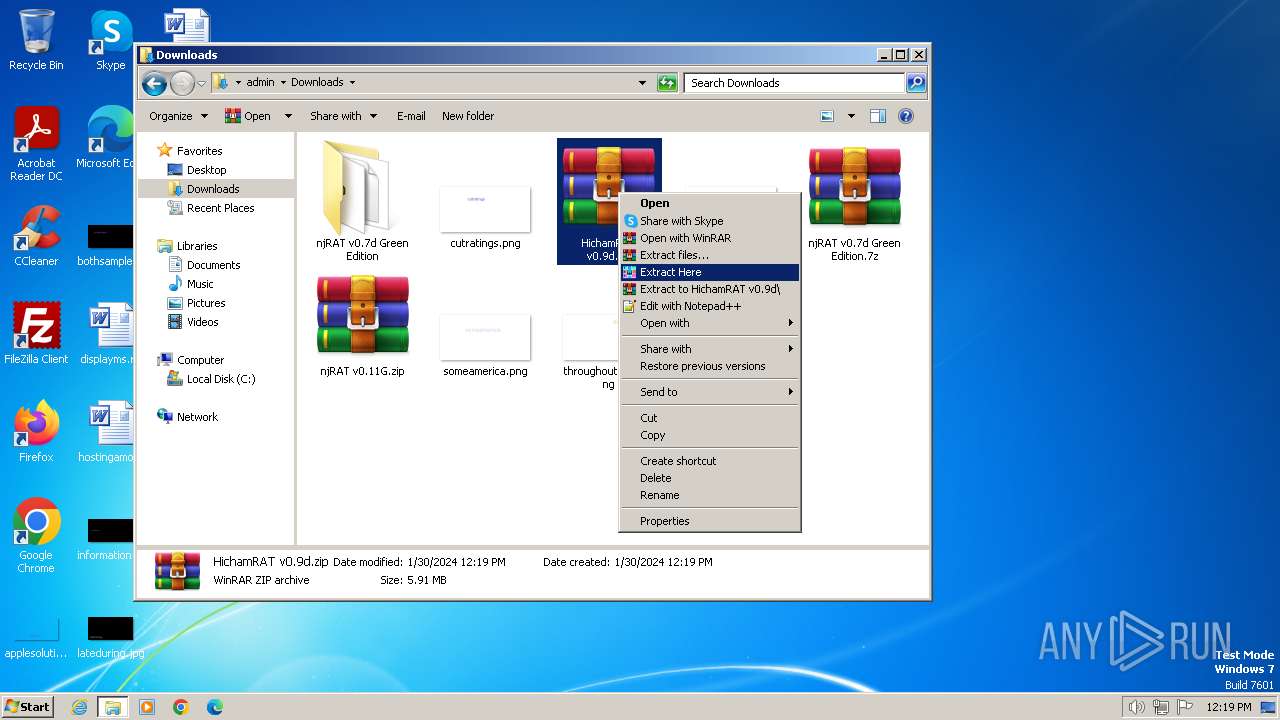1280x720 pixels.
Task: Click the E-mail toolbar button
Action: click(x=411, y=116)
